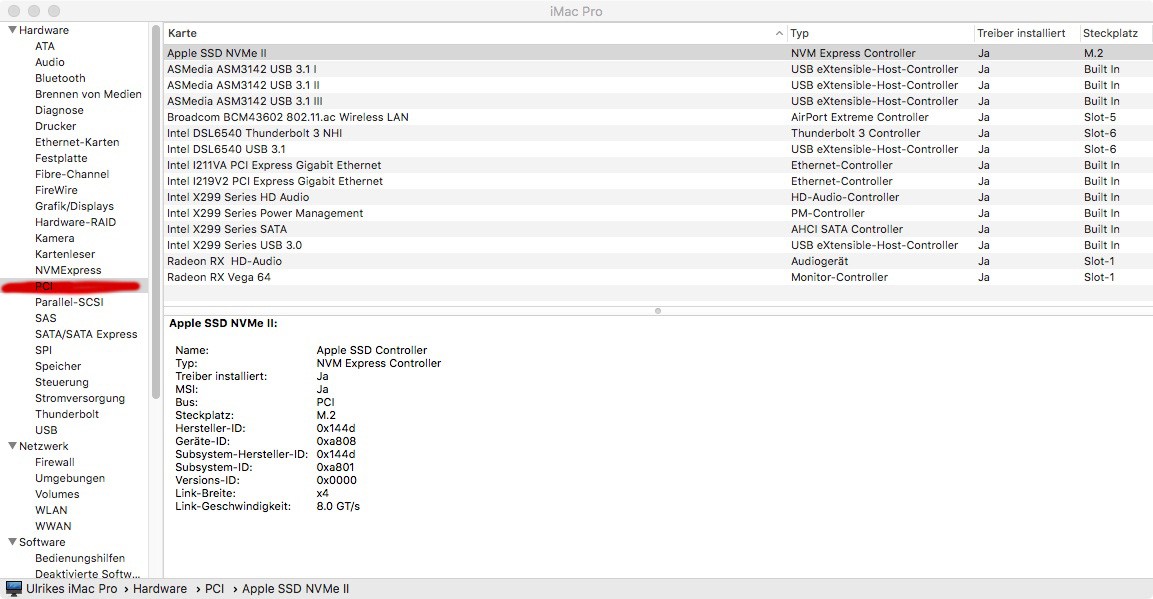Select Intel DSL6540 Thunderbolt 3 NHI row
Image resolution: width=1153 pixels, height=599 pixels.
(x=658, y=133)
